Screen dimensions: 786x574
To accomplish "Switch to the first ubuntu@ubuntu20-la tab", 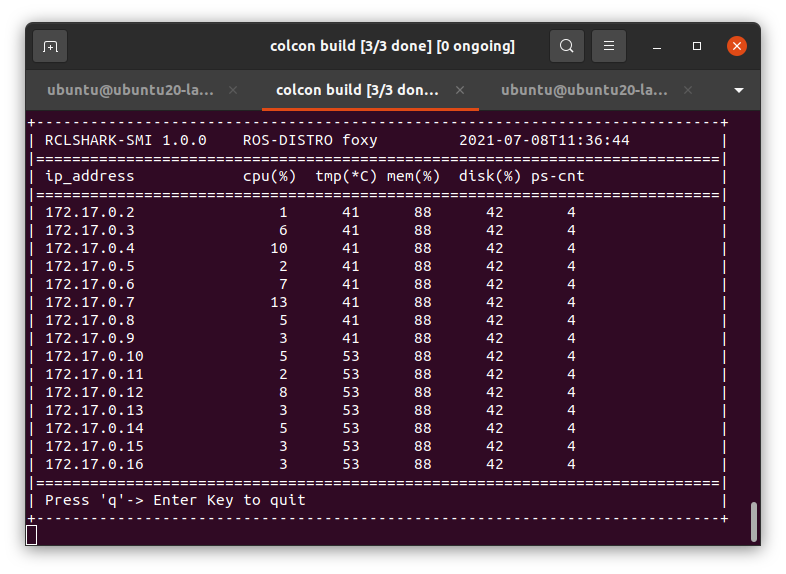I will (130, 90).
